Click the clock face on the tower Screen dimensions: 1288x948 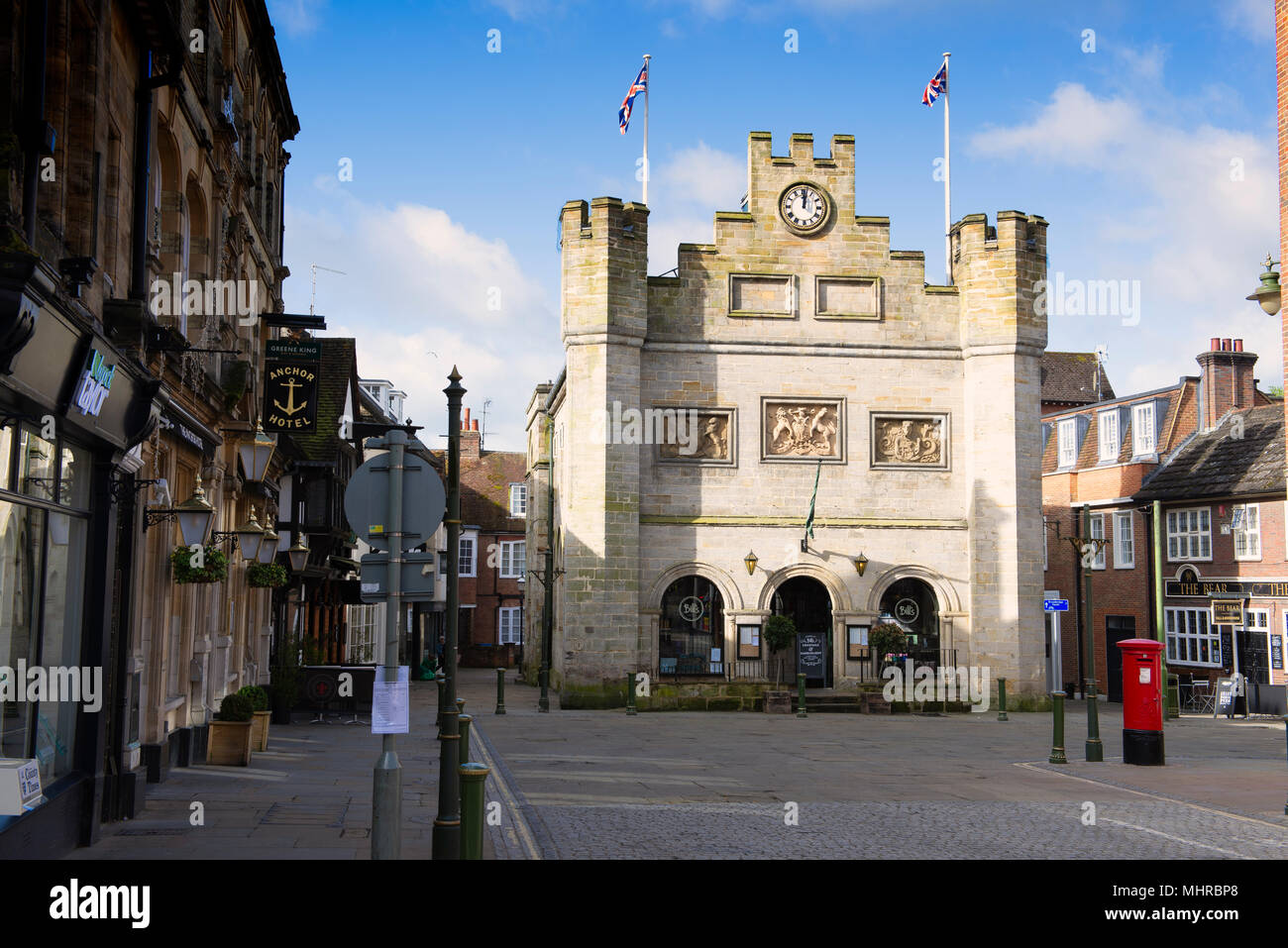[804, 208]
